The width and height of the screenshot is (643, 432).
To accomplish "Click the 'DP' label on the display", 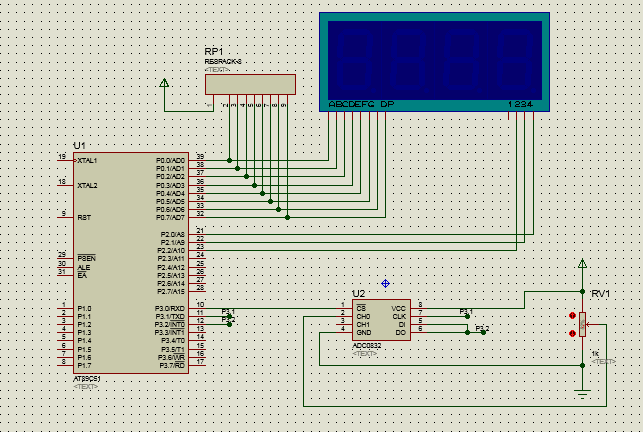I will pyautogui.click(x=387, y=105).
